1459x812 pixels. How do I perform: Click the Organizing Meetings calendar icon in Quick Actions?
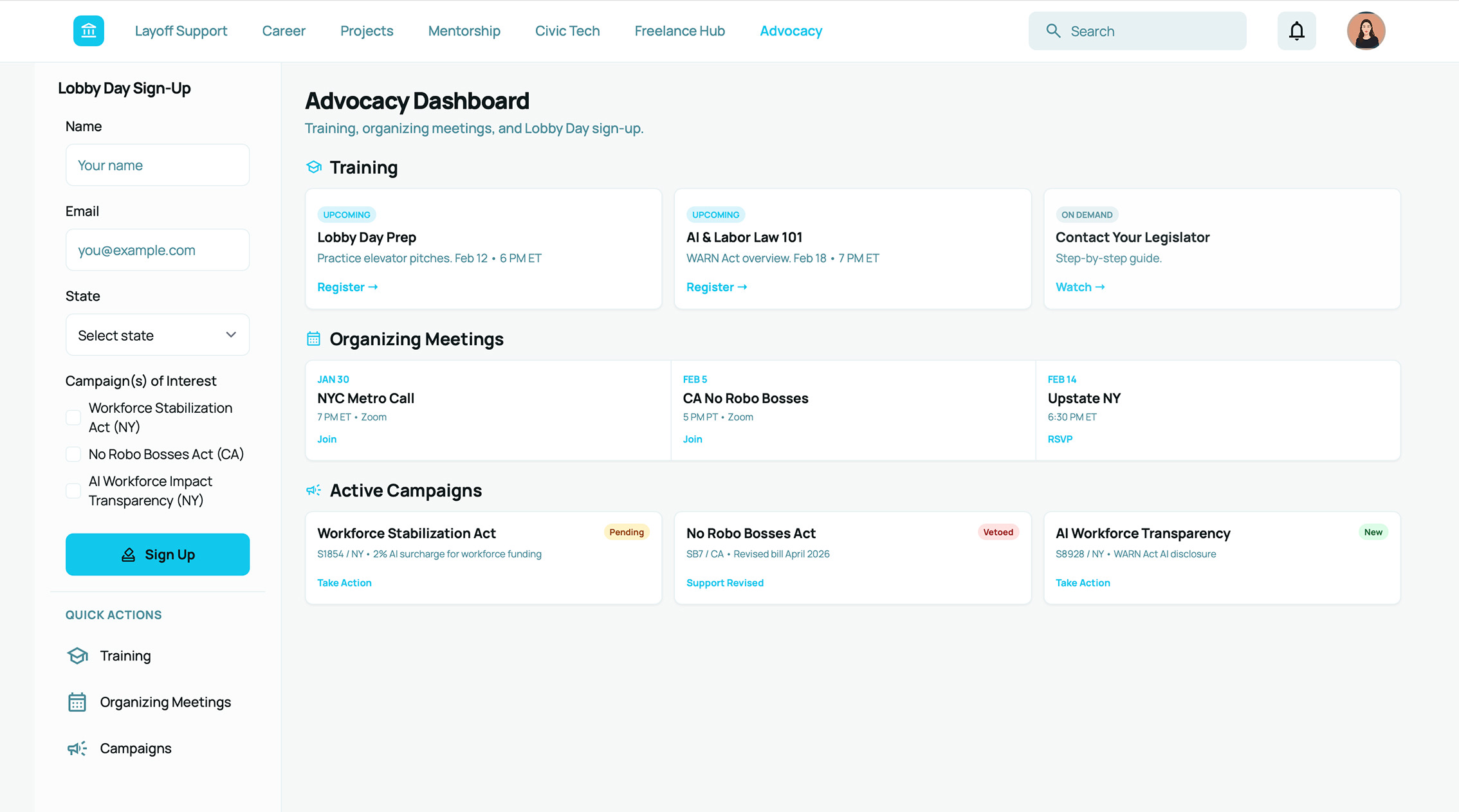[x=77, y=701]
